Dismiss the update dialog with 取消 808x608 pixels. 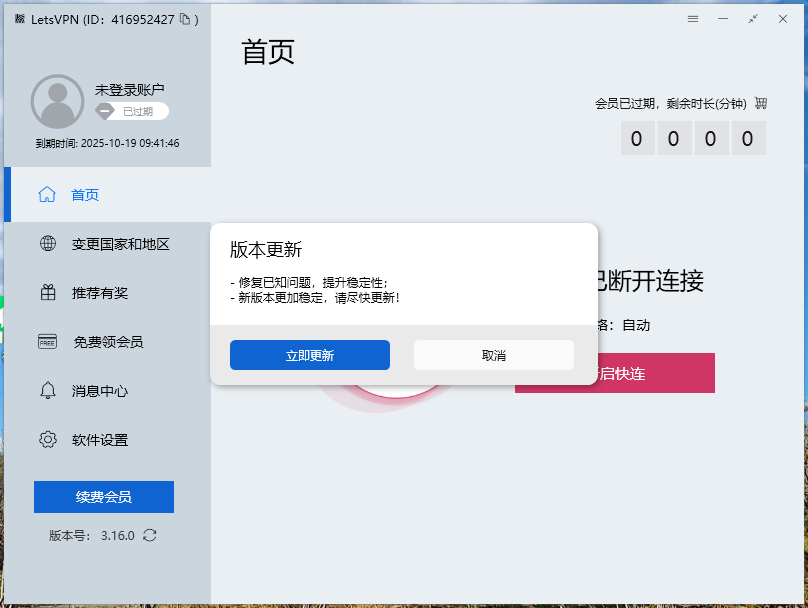pos(493,355)
